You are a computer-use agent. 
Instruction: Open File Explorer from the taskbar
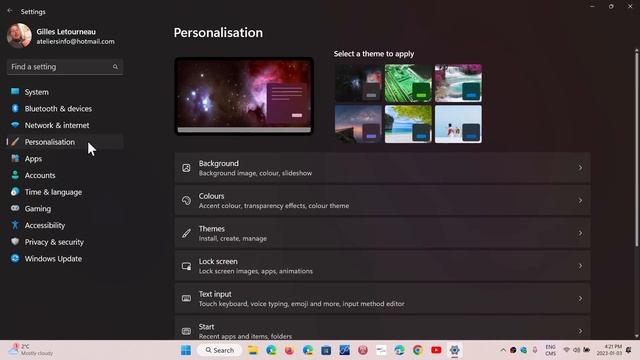pos(253,350)
